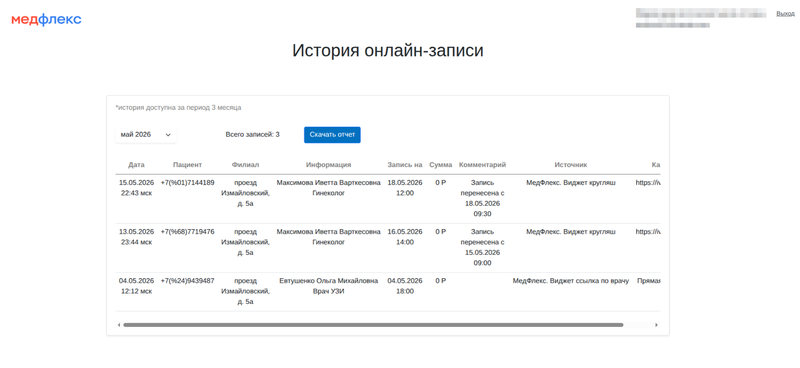This screenshot has height=368, width=800.
Task: Open the май 2026 month dropdown
Action: [x=146, y=135]
